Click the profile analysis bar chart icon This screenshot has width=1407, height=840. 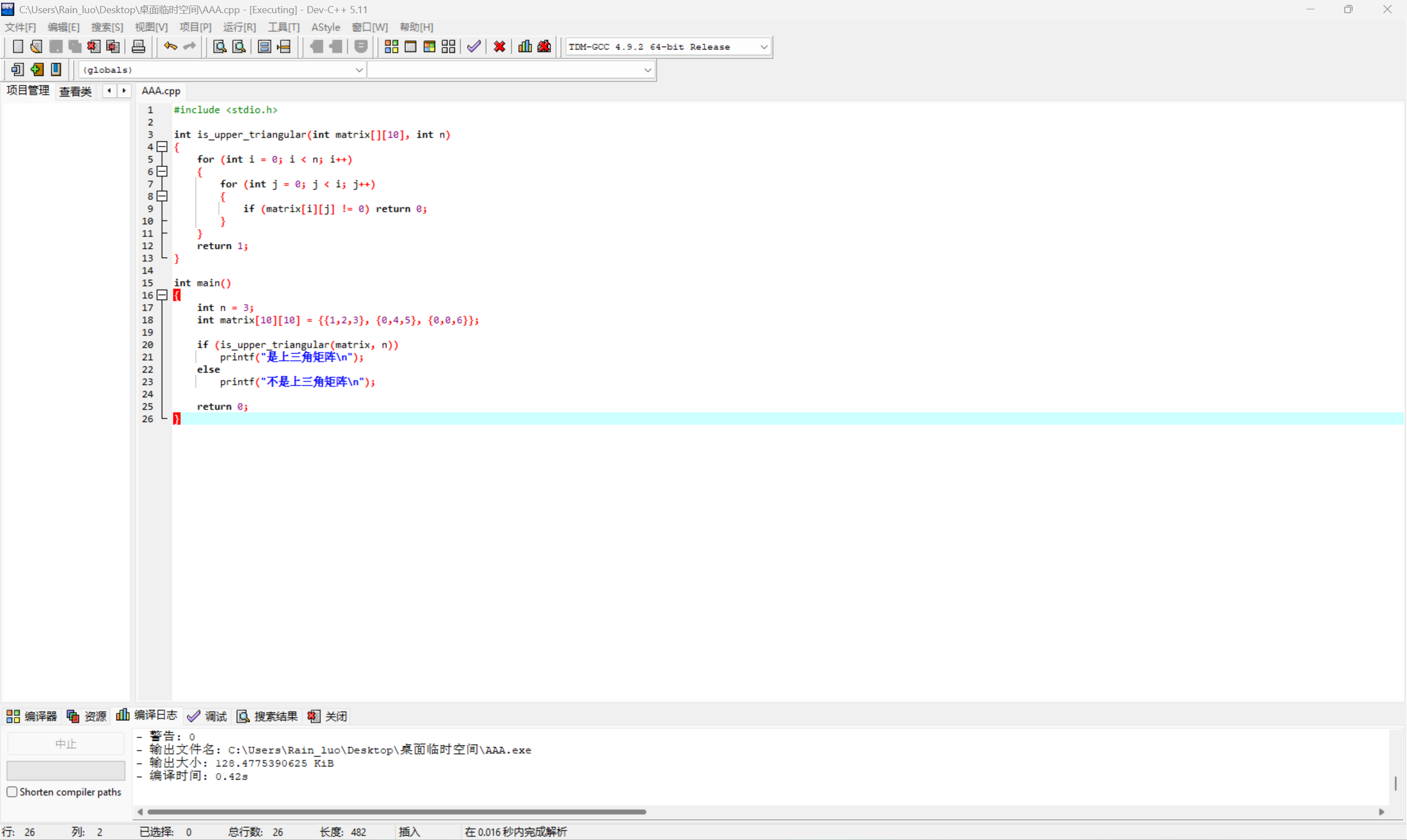(524, 46)
